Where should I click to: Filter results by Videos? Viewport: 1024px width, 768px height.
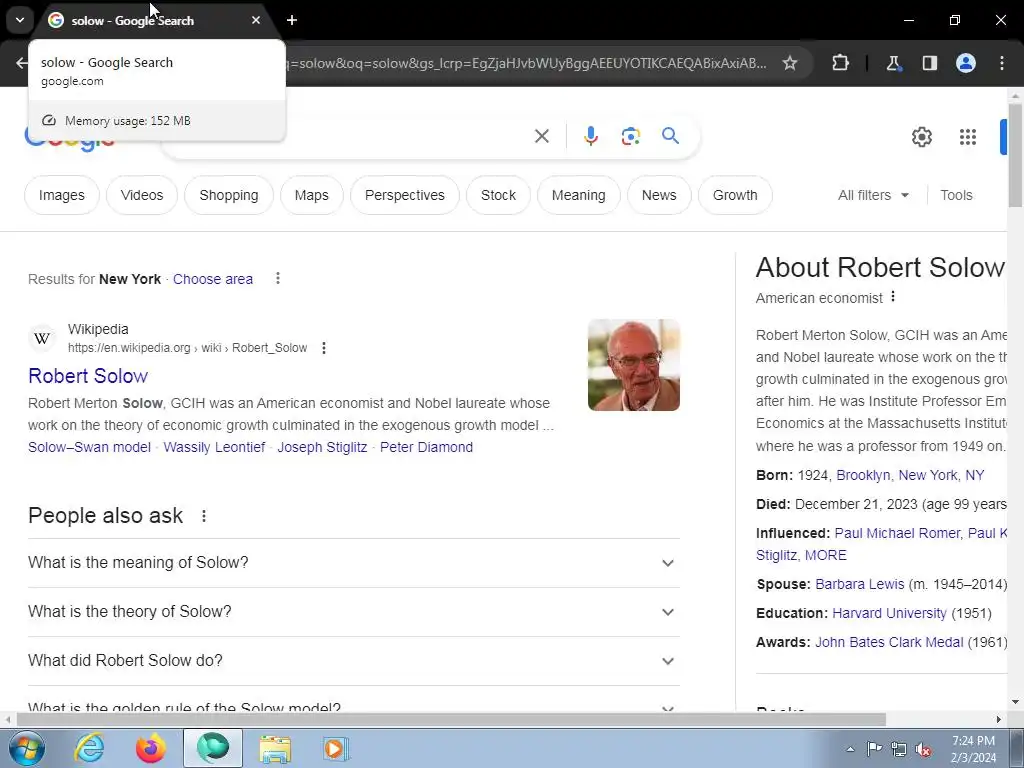(142, 195)
